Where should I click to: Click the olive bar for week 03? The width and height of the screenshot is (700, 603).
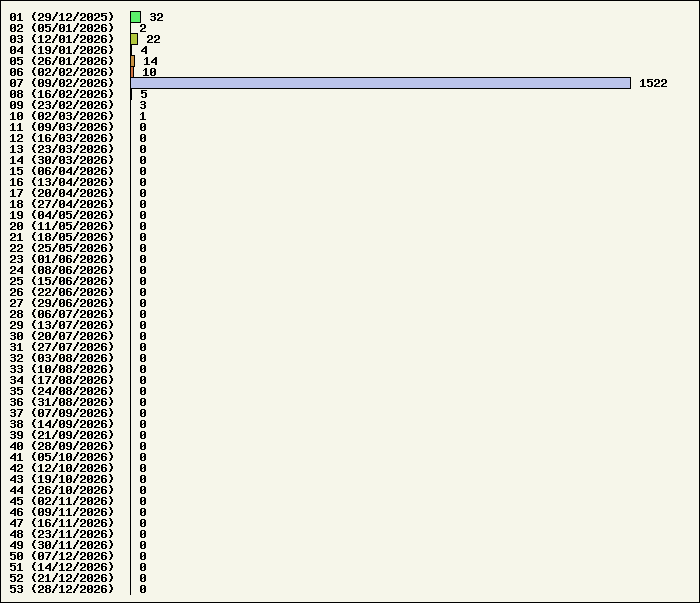pyautogui.click(x=134, y=39)
